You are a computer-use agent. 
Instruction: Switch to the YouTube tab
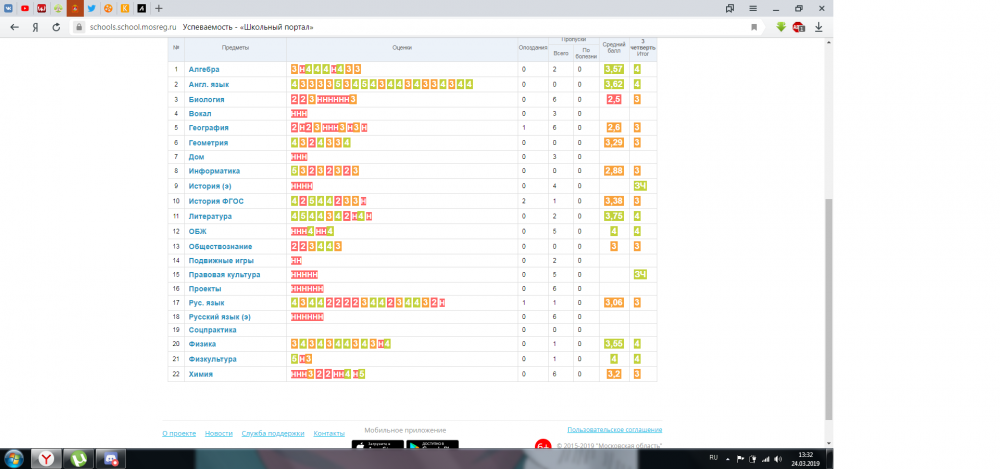click(24, 8)
